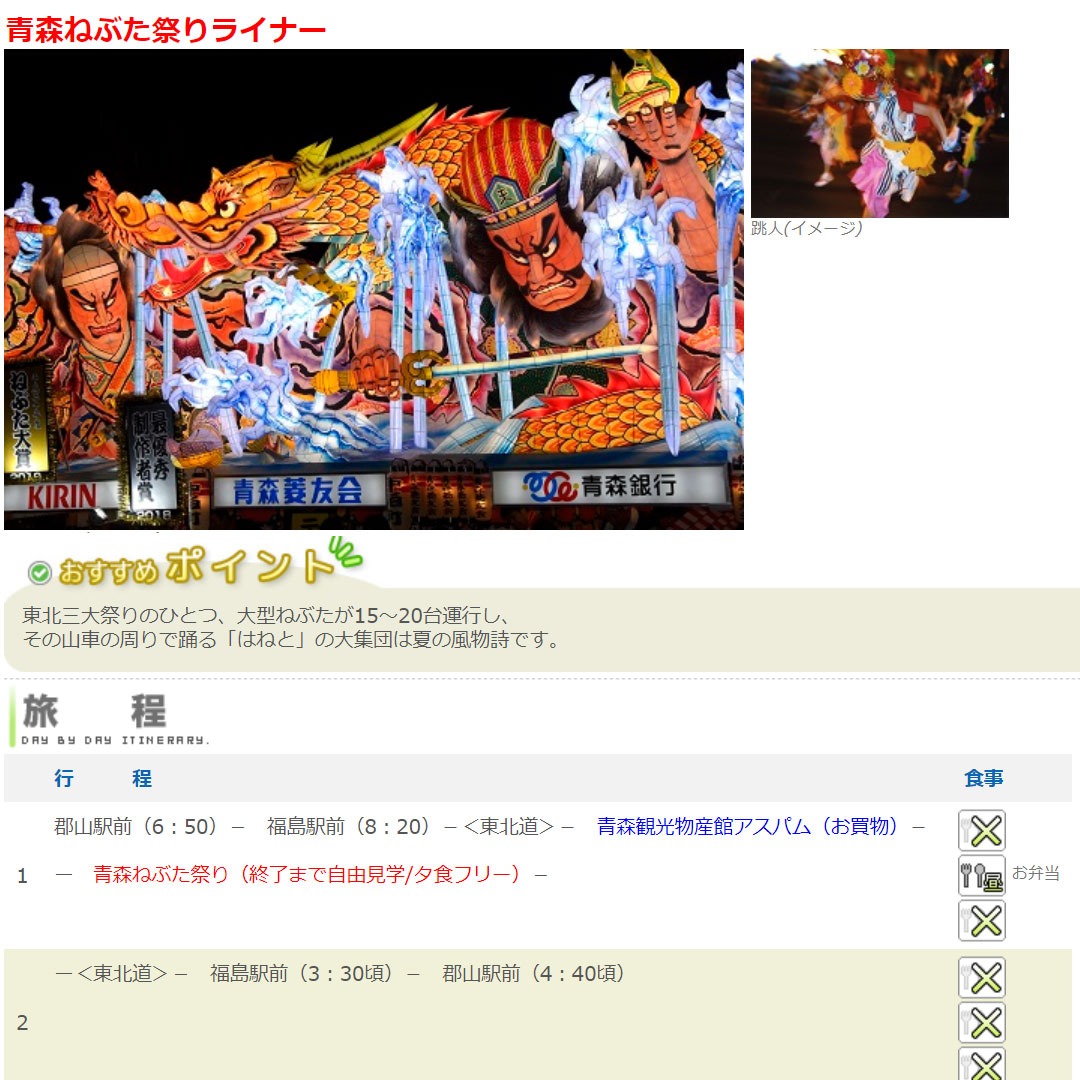Open the 青森観光物産館アスパム（お買物） link
The image size is (1080, 1080).
(747, 826)
